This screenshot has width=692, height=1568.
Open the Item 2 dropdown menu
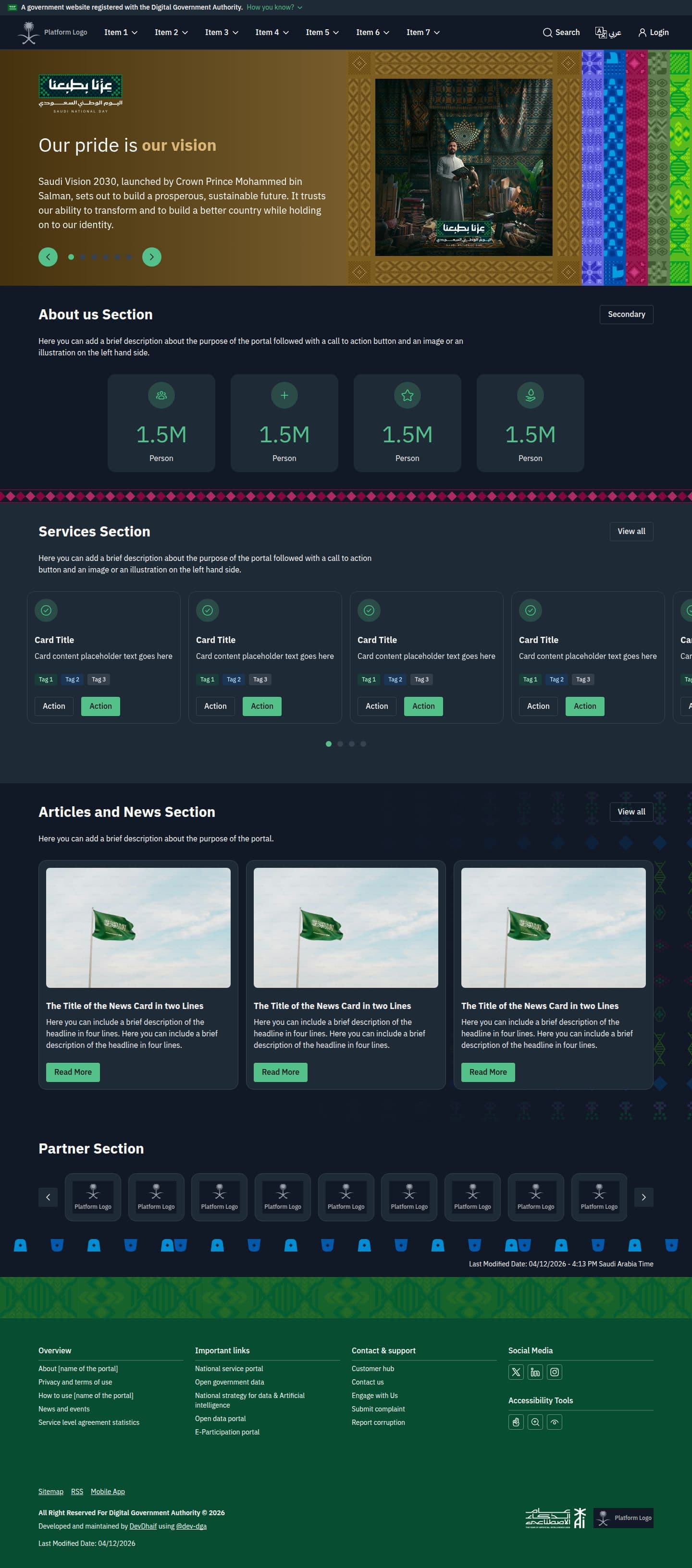point(171,32)
